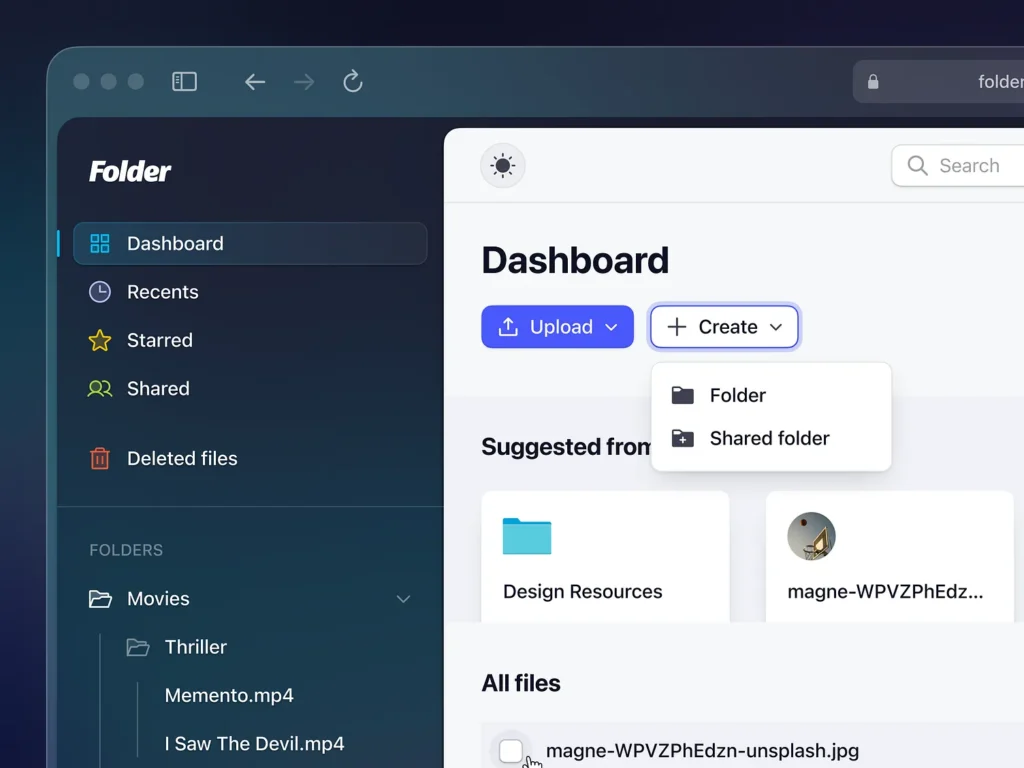
Task: Click the Recents clock icon
Action: (100, 292)
